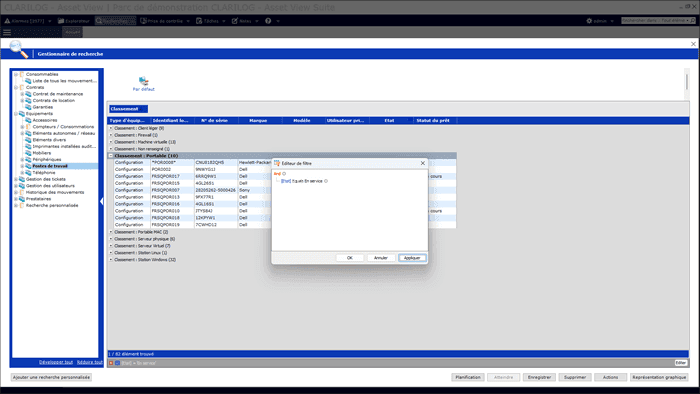Select Recherche personnalisée tree node
The width and height of the screenshot is (700, 394).
pos(52,205)
